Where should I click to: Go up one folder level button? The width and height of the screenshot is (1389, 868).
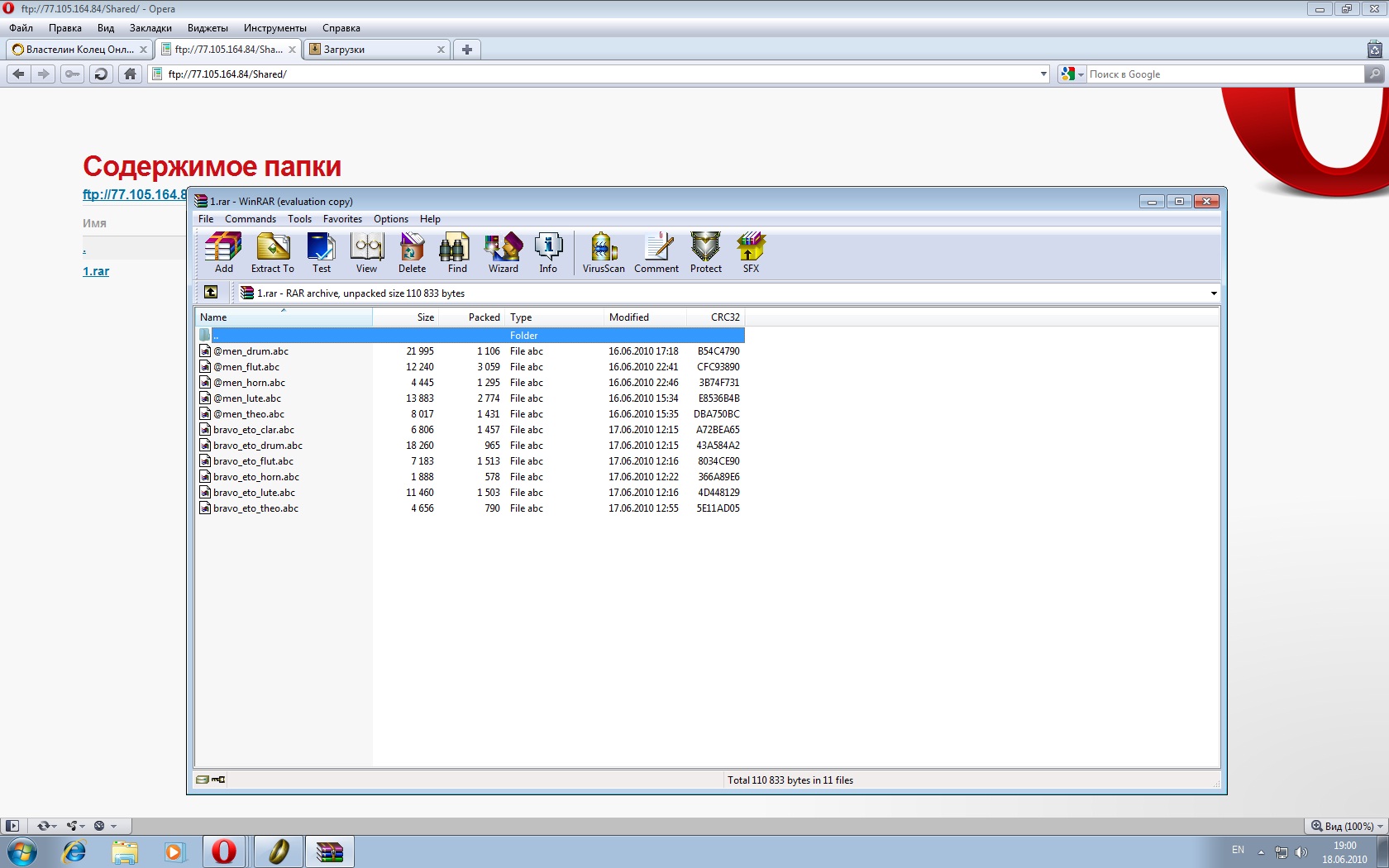pos(211,293)
